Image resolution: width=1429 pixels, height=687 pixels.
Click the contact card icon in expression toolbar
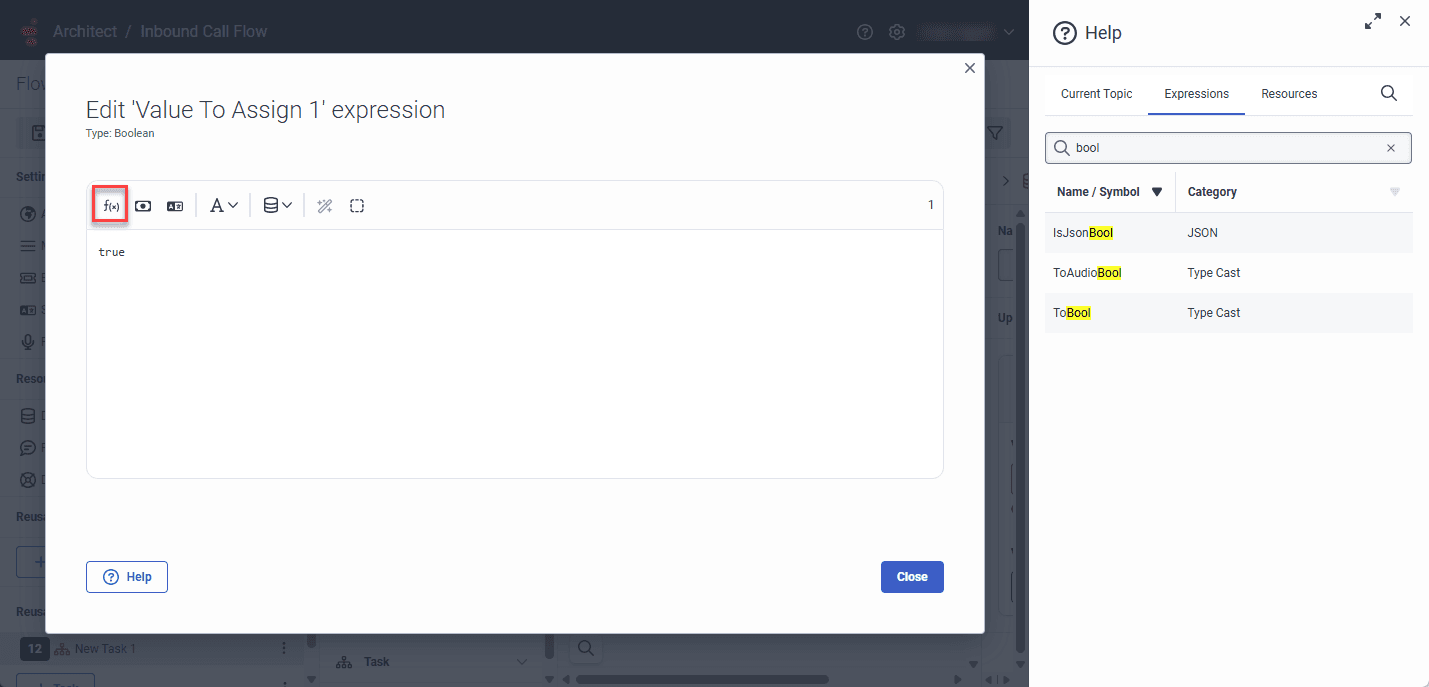[x=175, y=204]
